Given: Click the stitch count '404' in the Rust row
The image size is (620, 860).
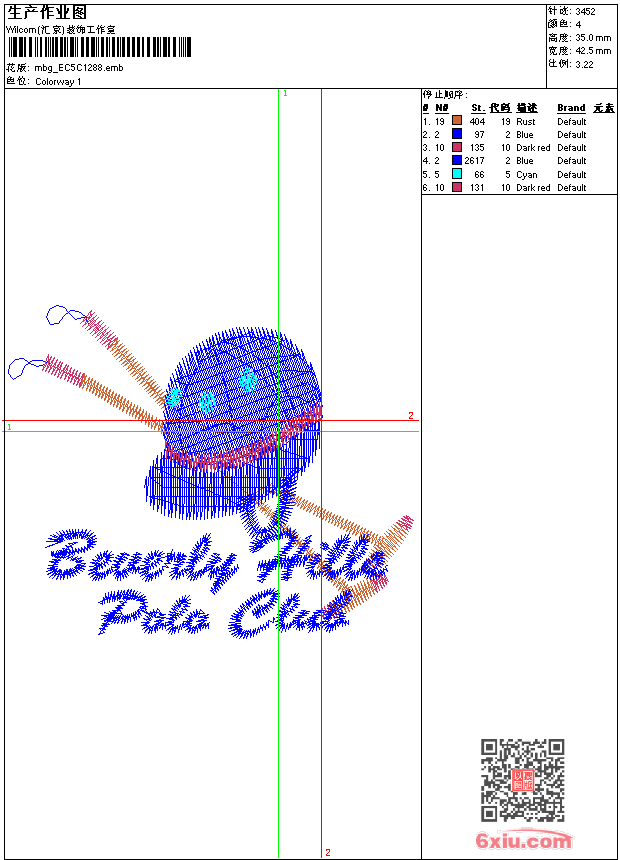Looking at the screenshot, I should point(477,121).
